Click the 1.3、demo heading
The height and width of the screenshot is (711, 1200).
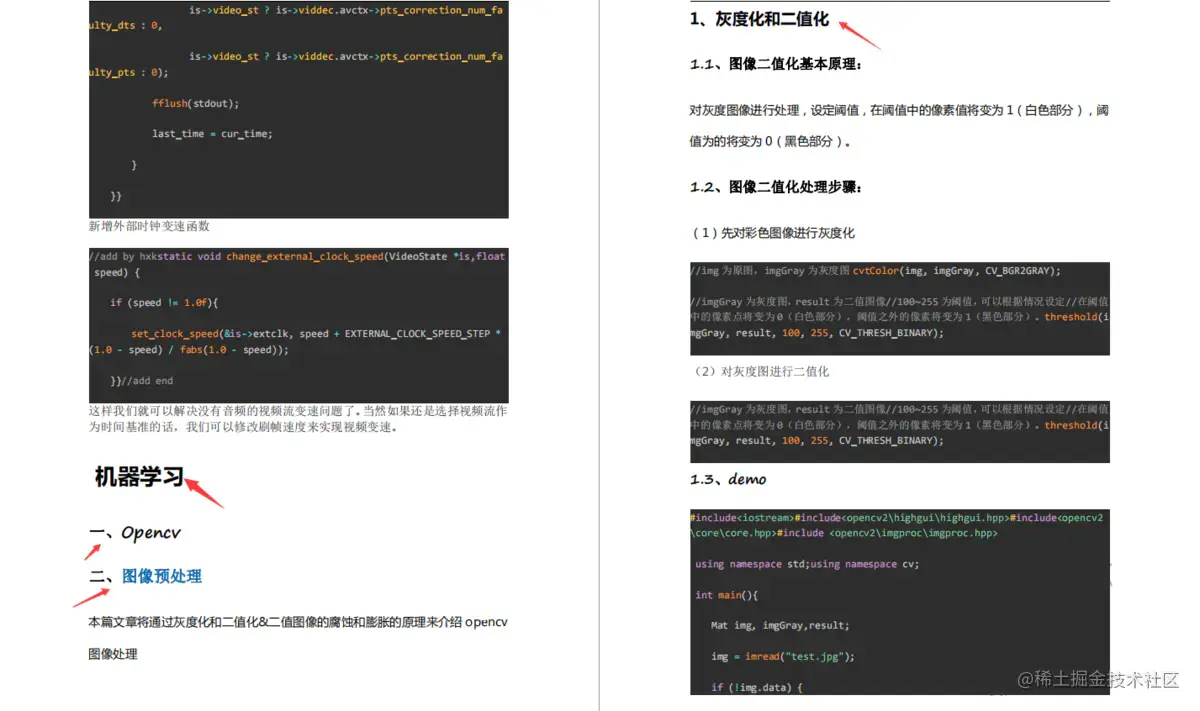coord(728,479)
